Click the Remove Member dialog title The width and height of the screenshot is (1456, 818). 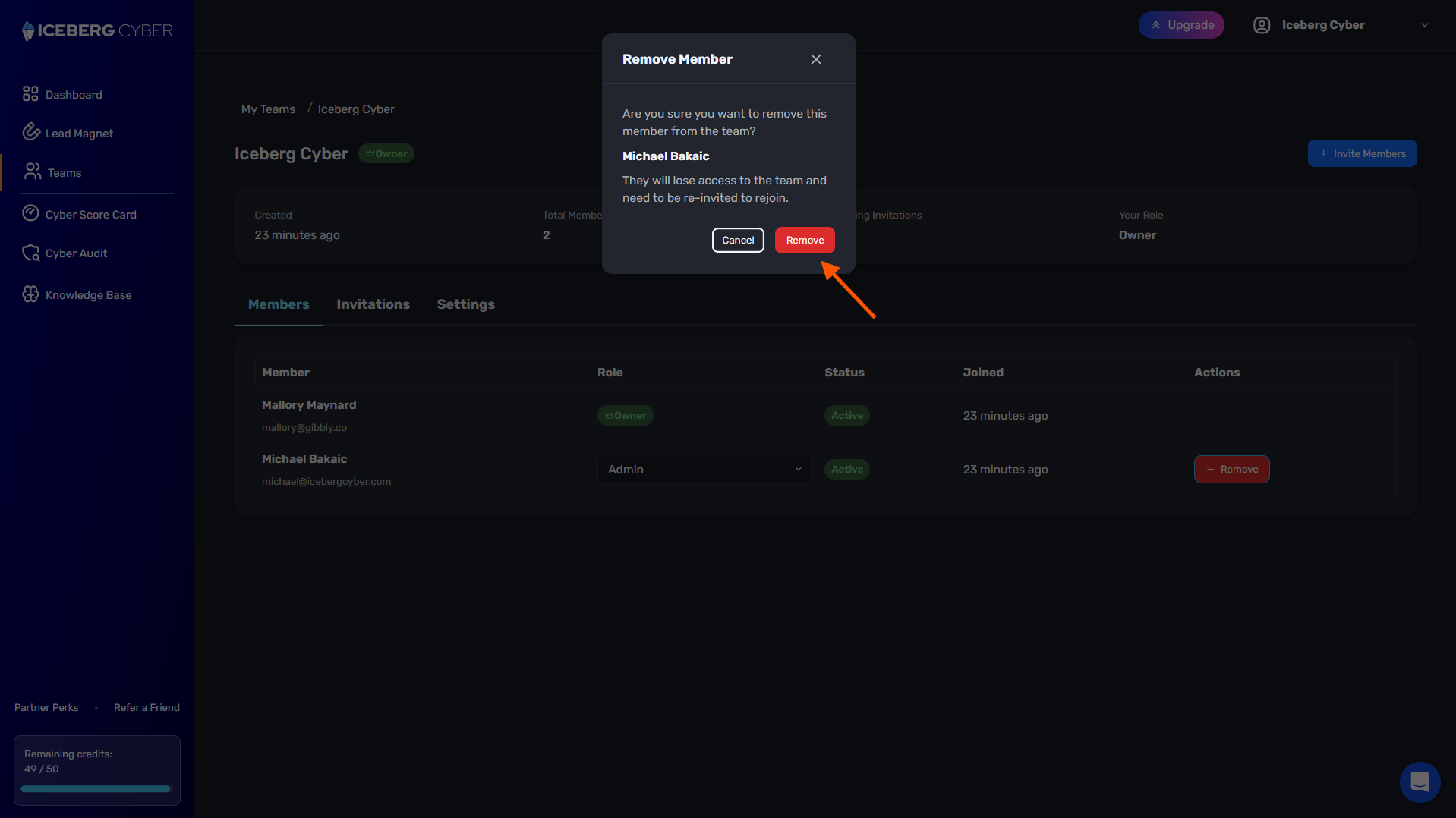pos(677,59)
